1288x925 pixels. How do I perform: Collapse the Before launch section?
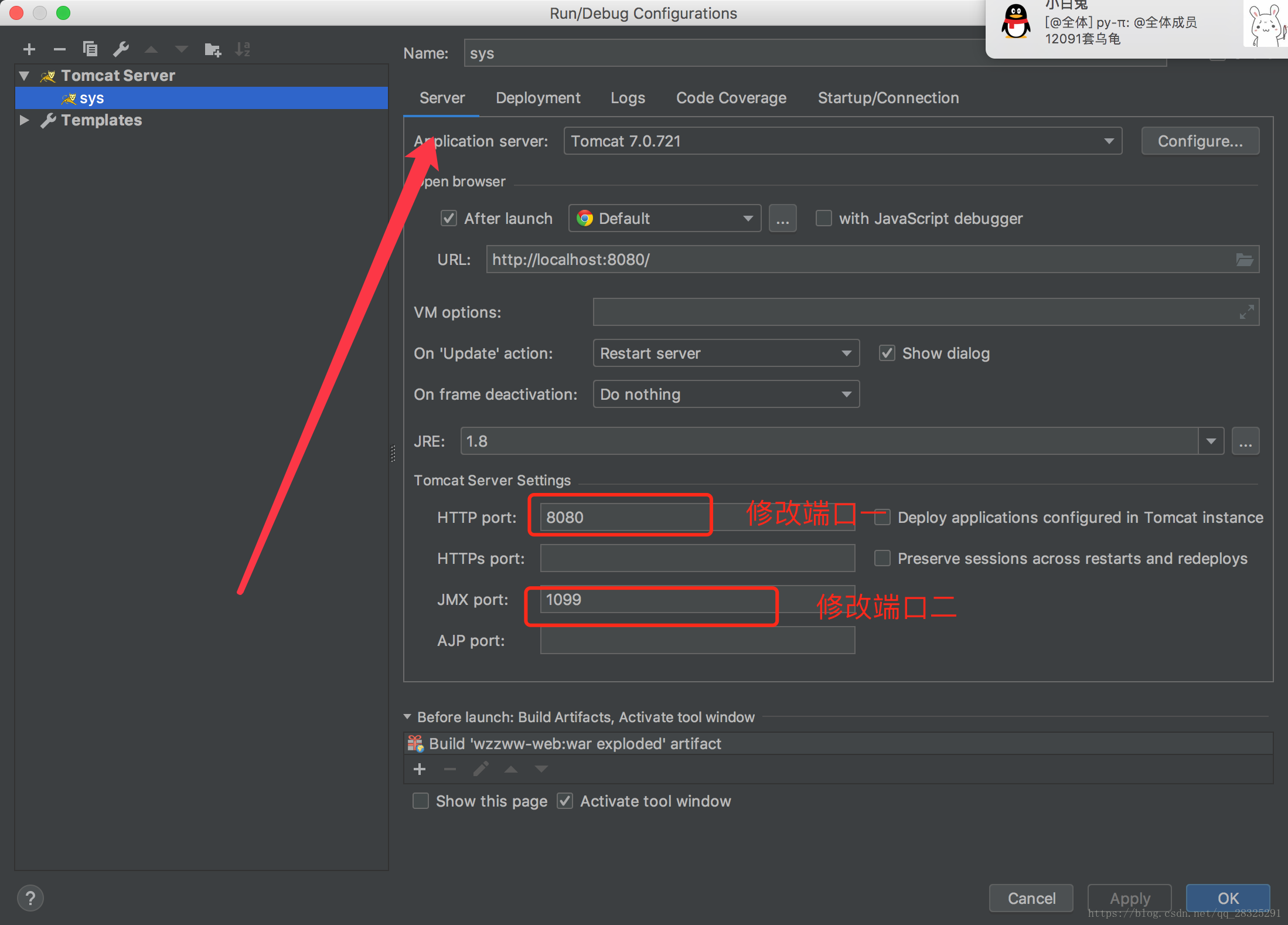(407, 717)
